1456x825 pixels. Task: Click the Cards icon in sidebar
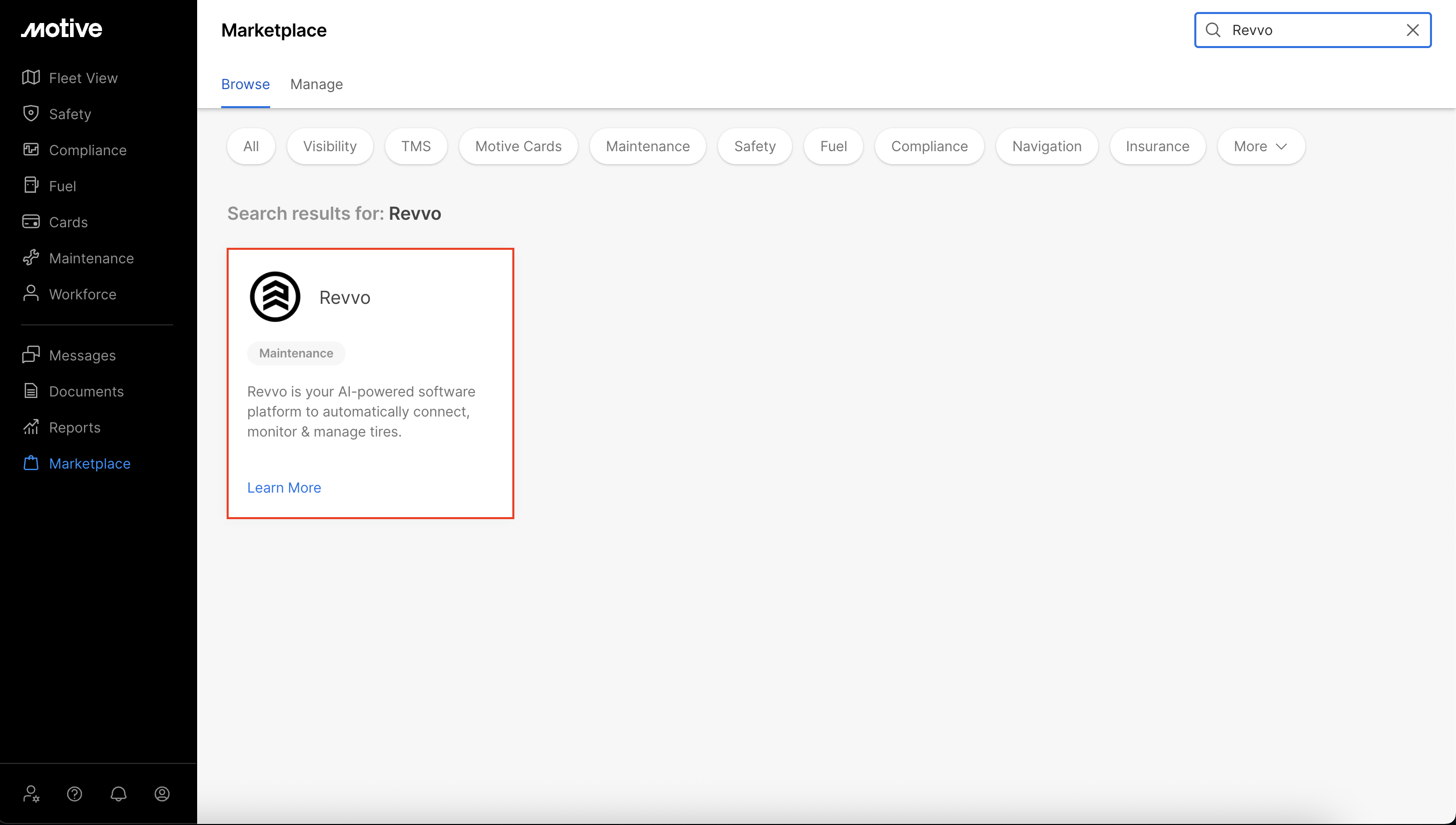click(x=31, y=222)
